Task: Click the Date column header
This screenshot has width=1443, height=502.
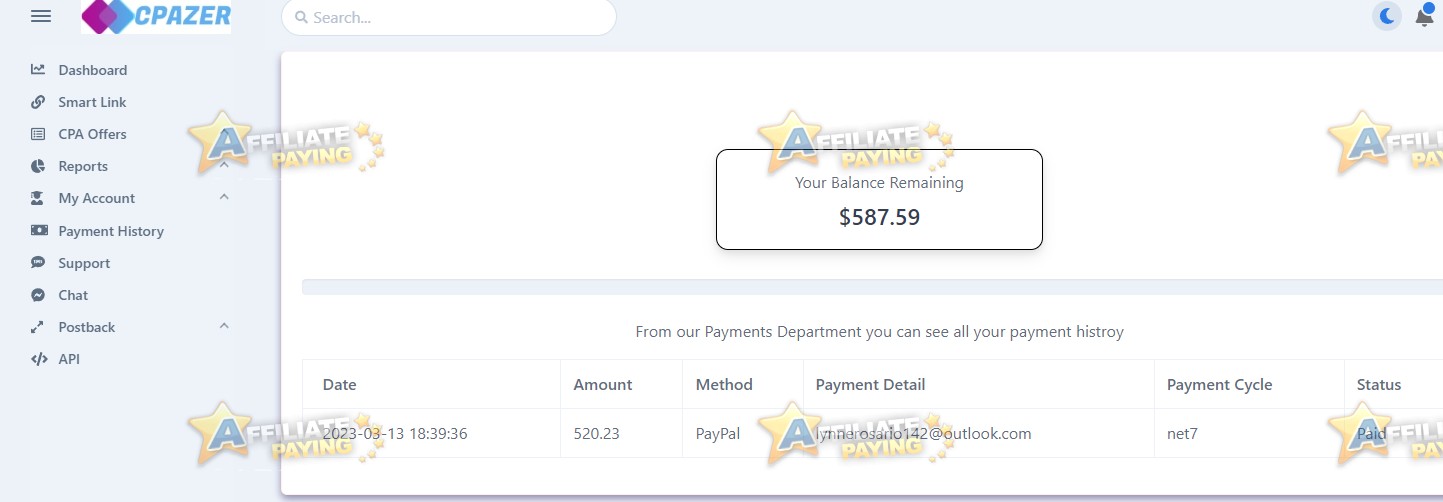Action: pos(339,384)
